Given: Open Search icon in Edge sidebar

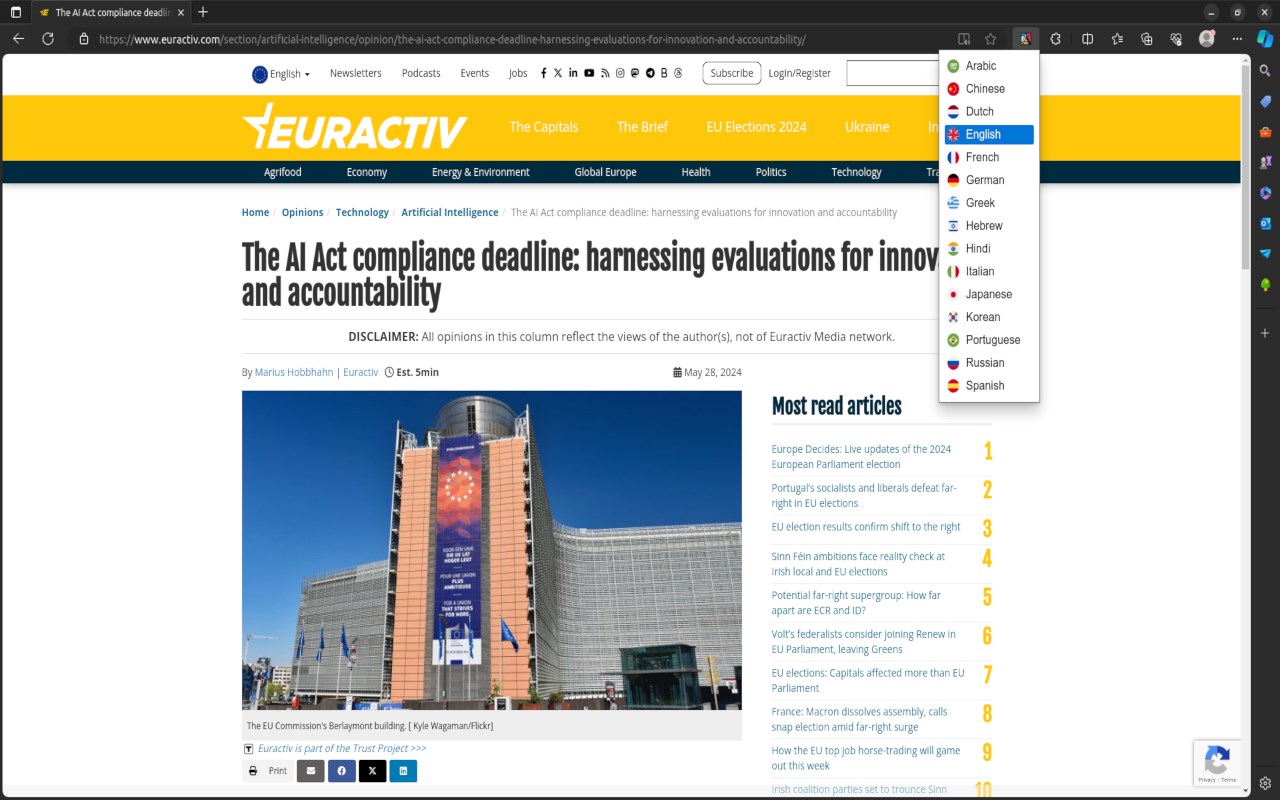Looking at the screenshot, I should [1265, 71].
